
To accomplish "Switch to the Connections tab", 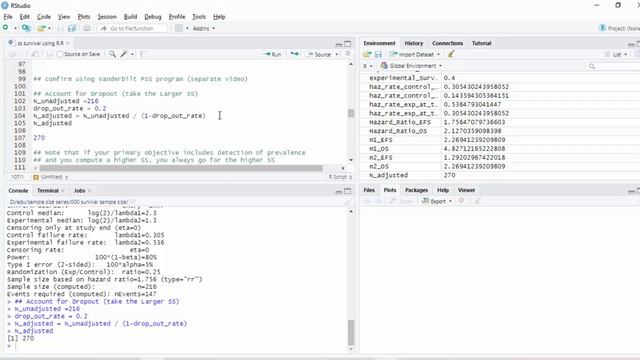I will pos(447,43).
